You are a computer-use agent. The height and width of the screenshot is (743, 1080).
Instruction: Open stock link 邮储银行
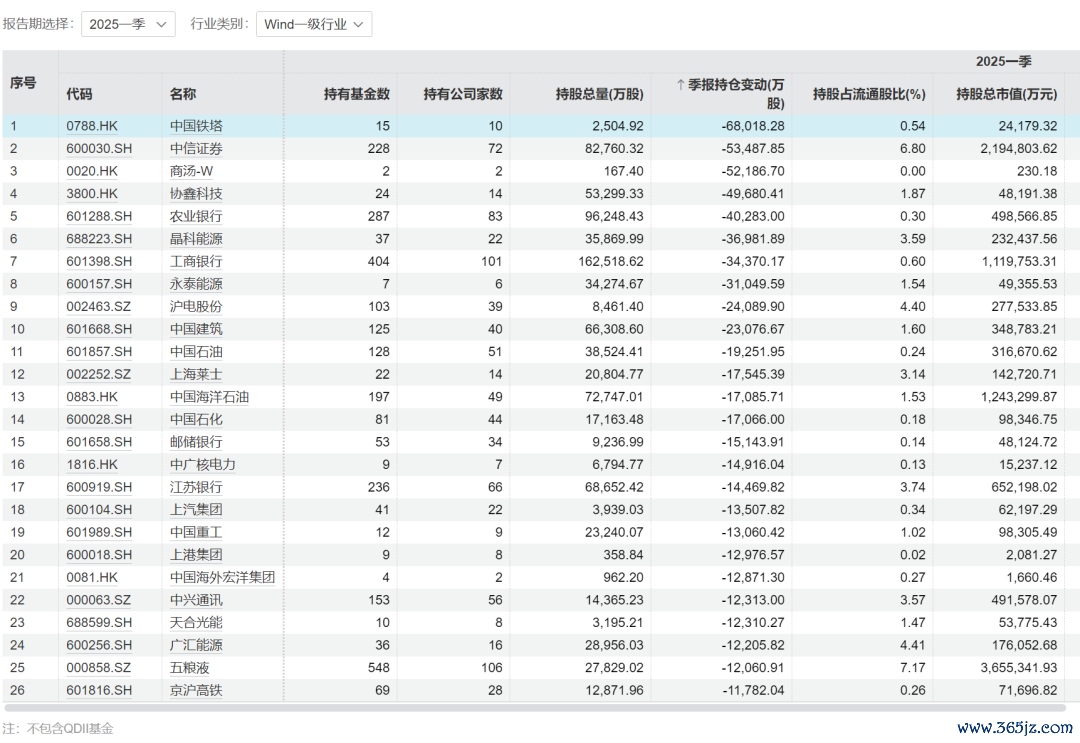pos(196,442)
